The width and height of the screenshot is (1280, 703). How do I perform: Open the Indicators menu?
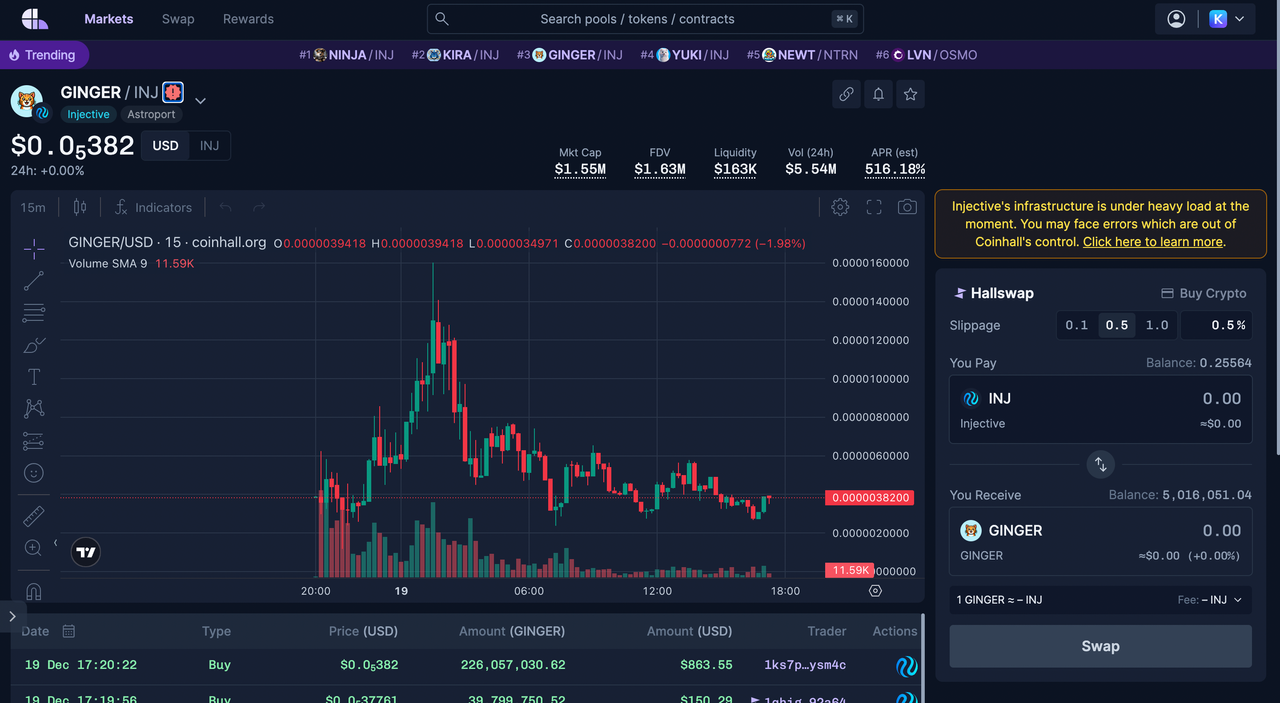point(153,207)
